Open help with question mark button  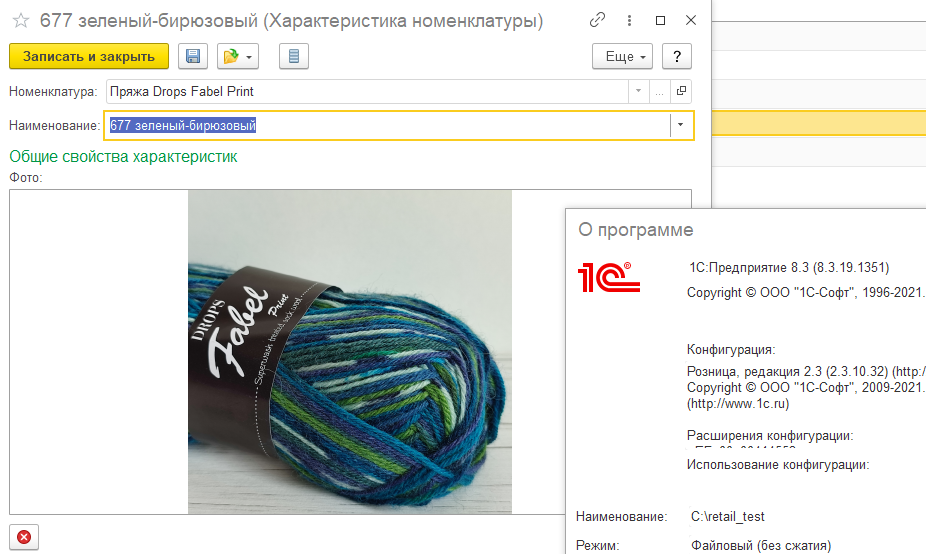677,56
